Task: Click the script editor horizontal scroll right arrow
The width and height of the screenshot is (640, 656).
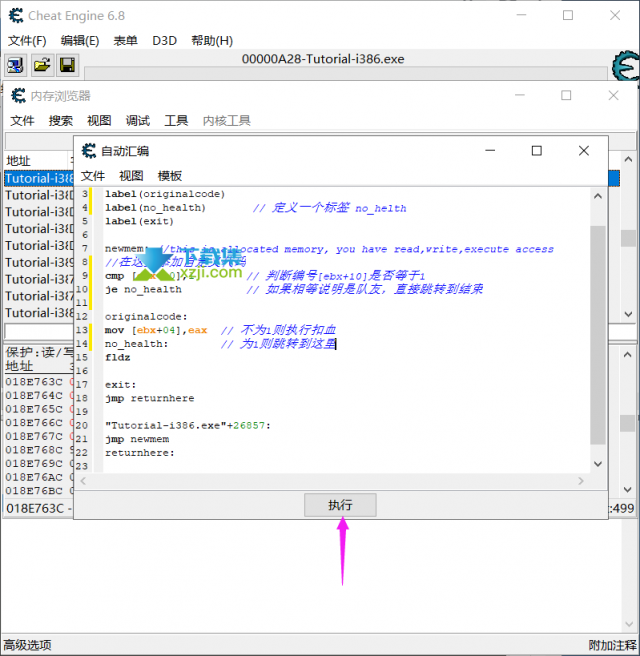Action: [x=581, y=481]
